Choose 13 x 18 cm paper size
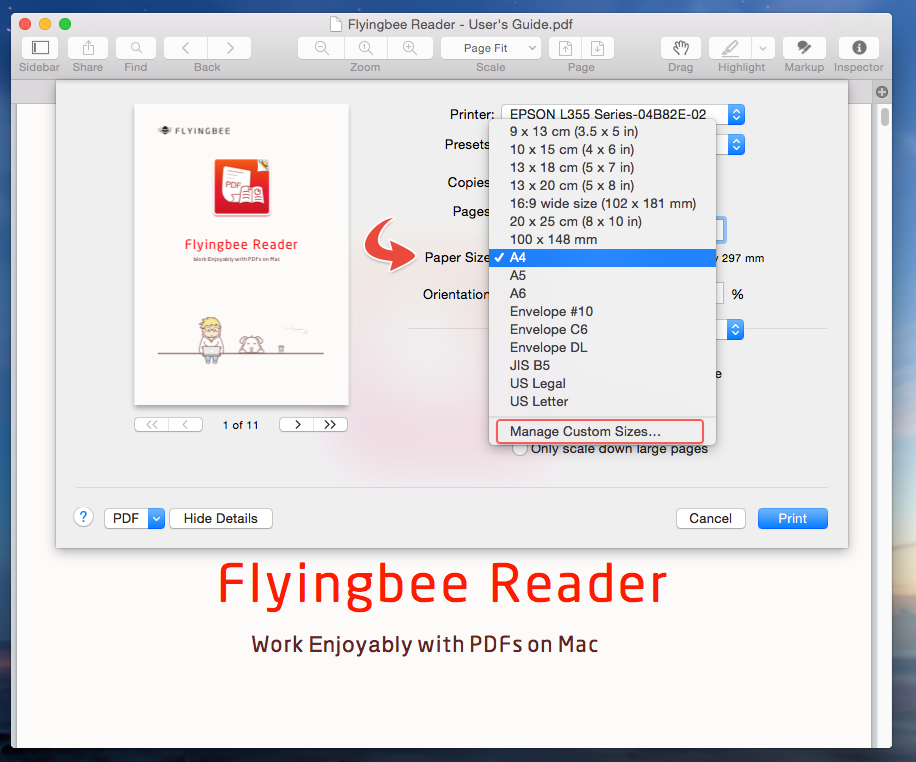916x762 pixels. click(602, 168)
